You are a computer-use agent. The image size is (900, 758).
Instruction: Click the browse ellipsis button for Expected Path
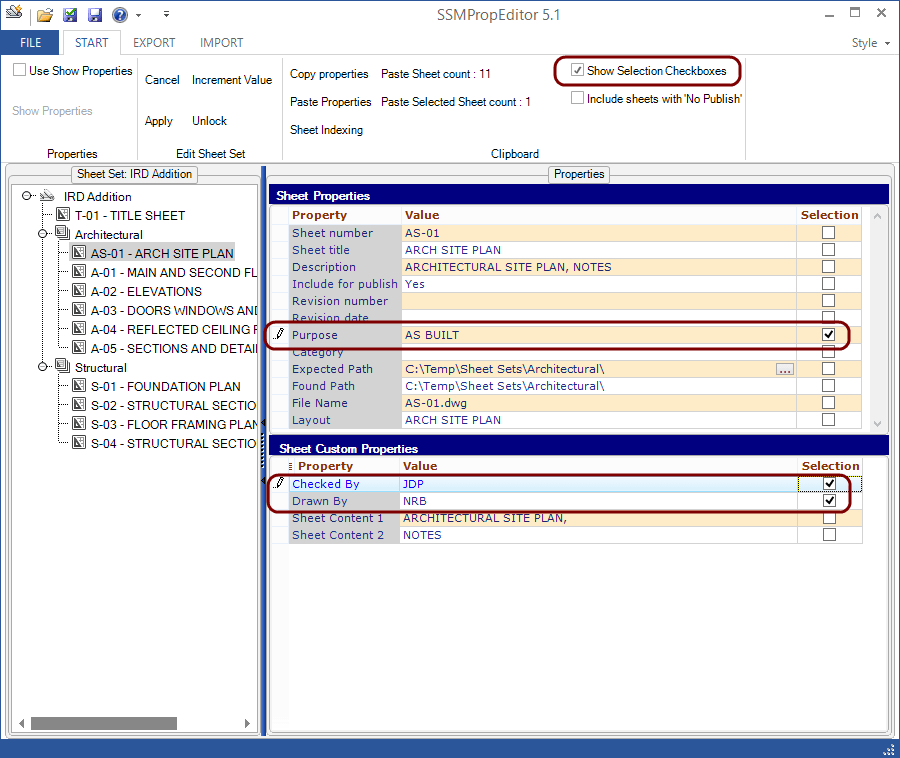coord(785,369)
